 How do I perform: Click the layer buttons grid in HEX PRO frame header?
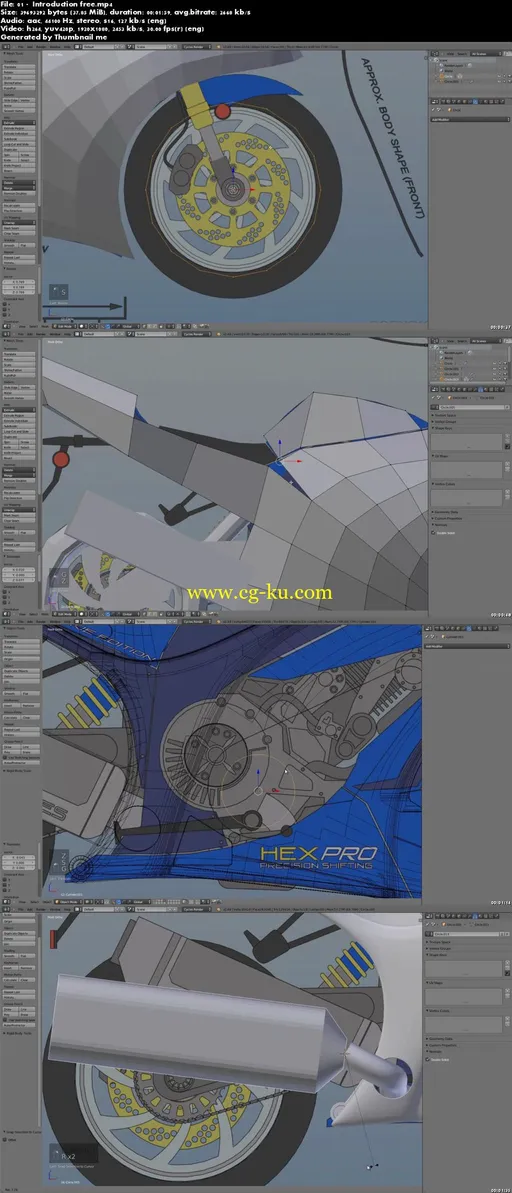click(165, 902)
